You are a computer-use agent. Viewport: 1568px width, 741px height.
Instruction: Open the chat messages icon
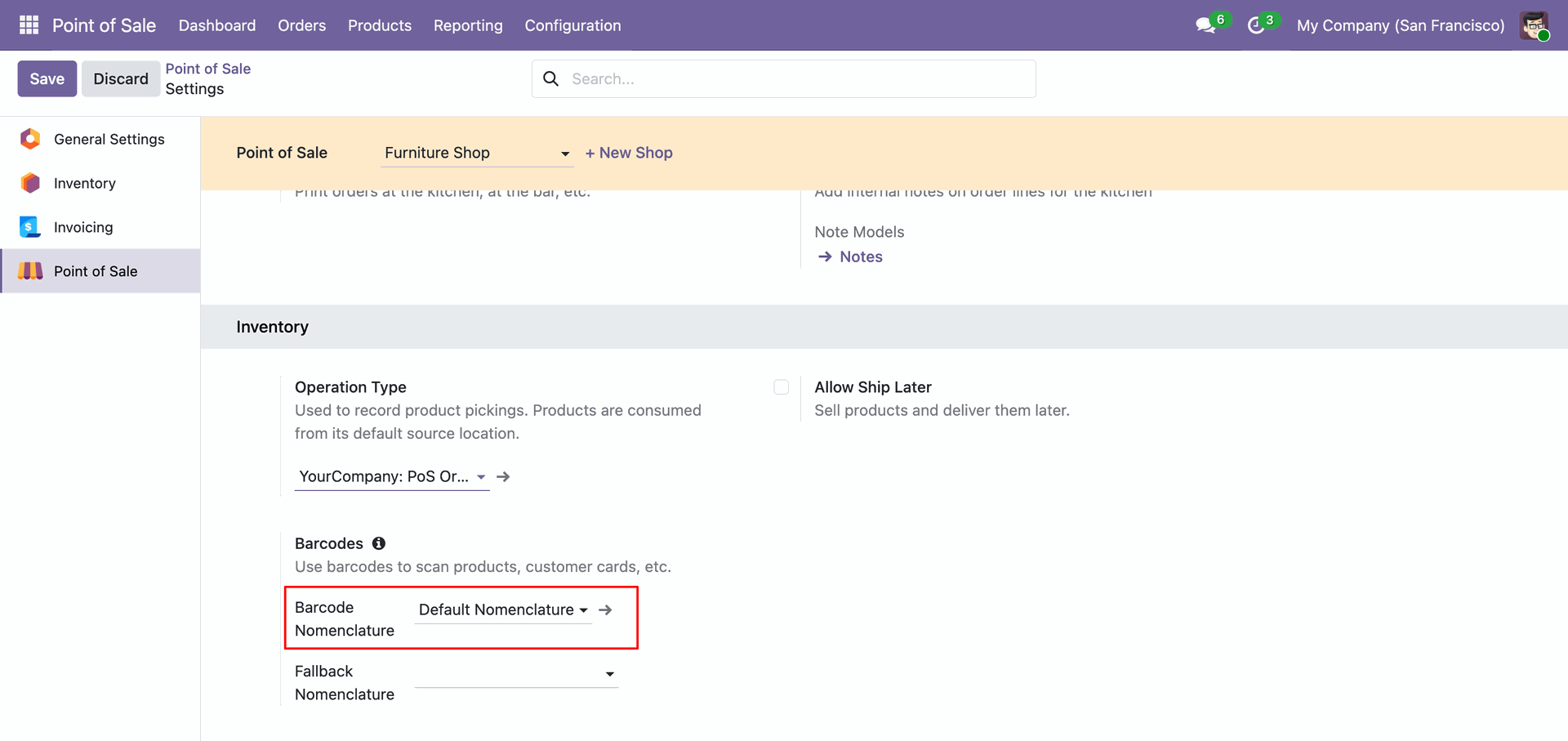point(1205,25)
